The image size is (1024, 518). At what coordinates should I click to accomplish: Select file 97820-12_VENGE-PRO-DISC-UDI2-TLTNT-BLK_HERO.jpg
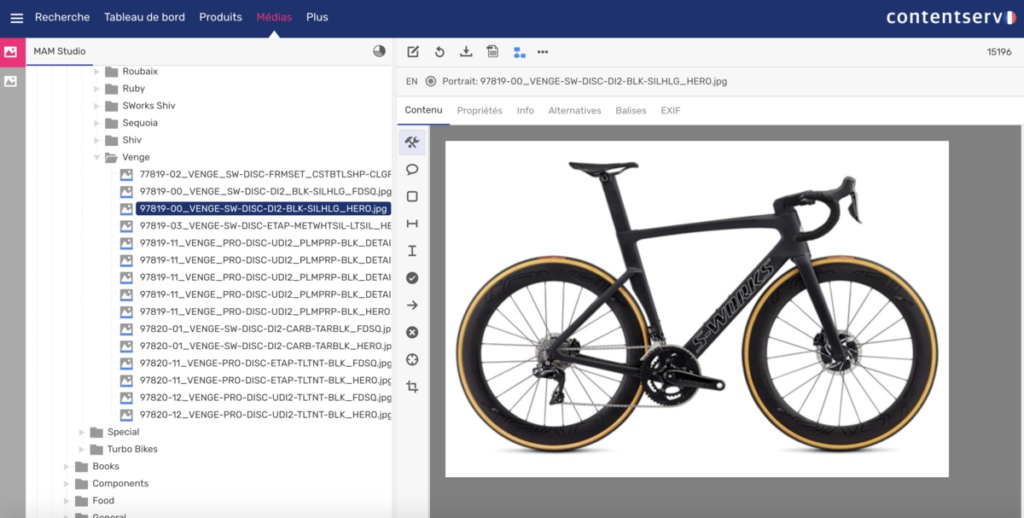pyautogui.click(x=264, y=415)
